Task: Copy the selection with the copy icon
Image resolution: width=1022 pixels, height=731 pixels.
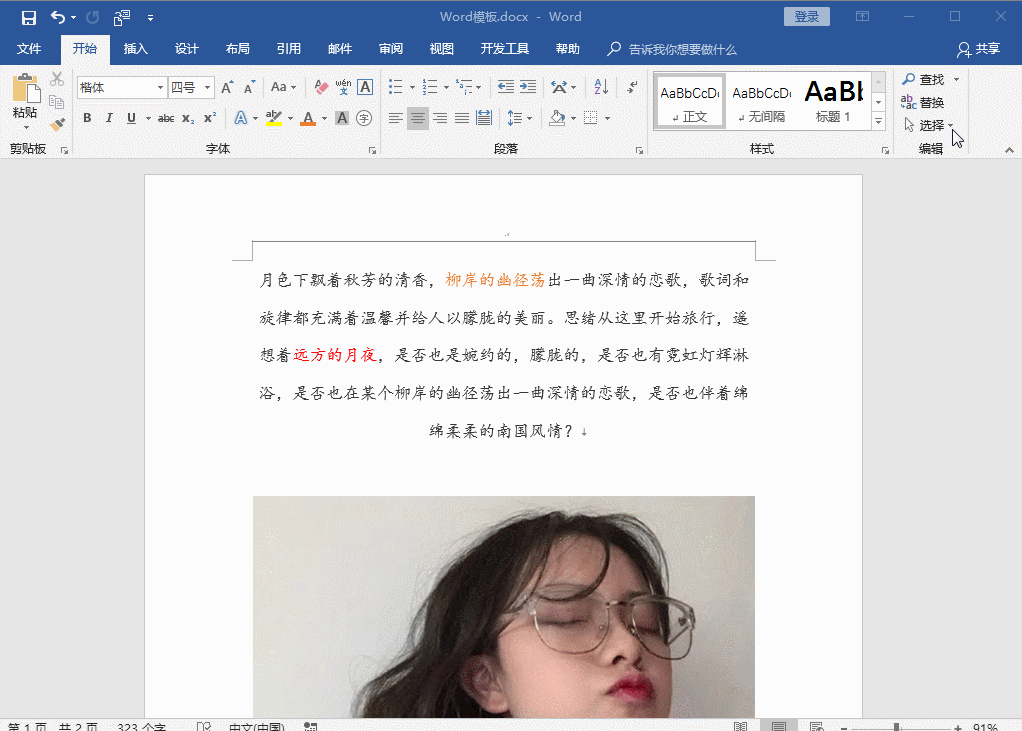Action: point(57,102)
